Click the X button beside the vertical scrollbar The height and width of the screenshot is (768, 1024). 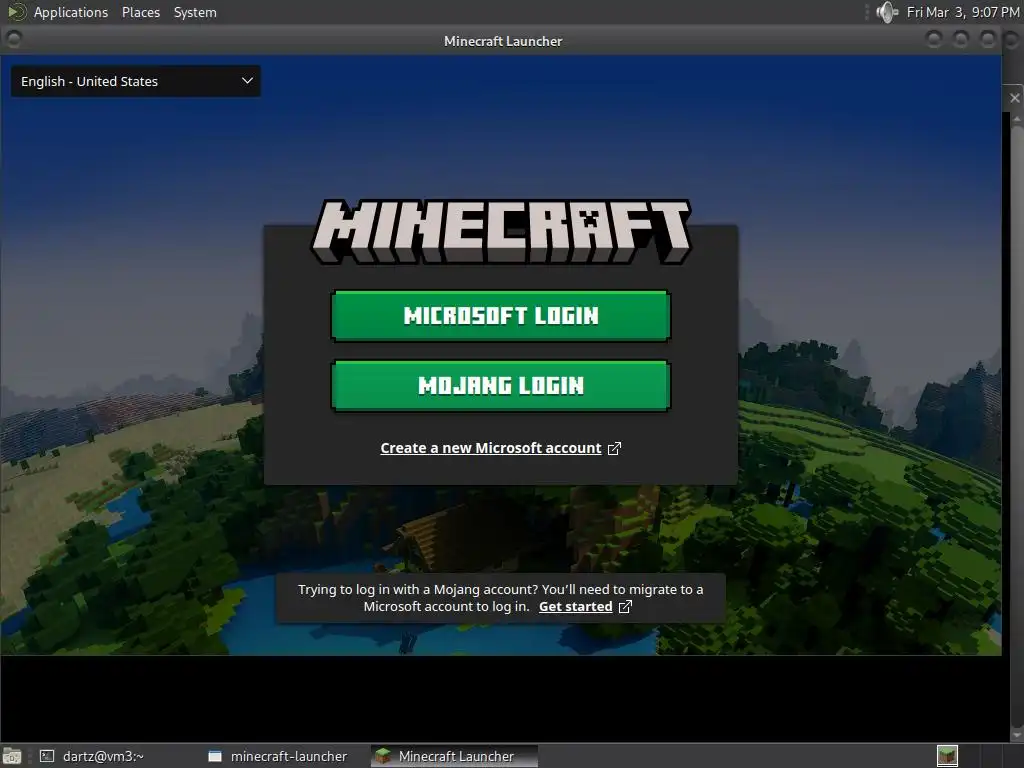coord(1014,98)
